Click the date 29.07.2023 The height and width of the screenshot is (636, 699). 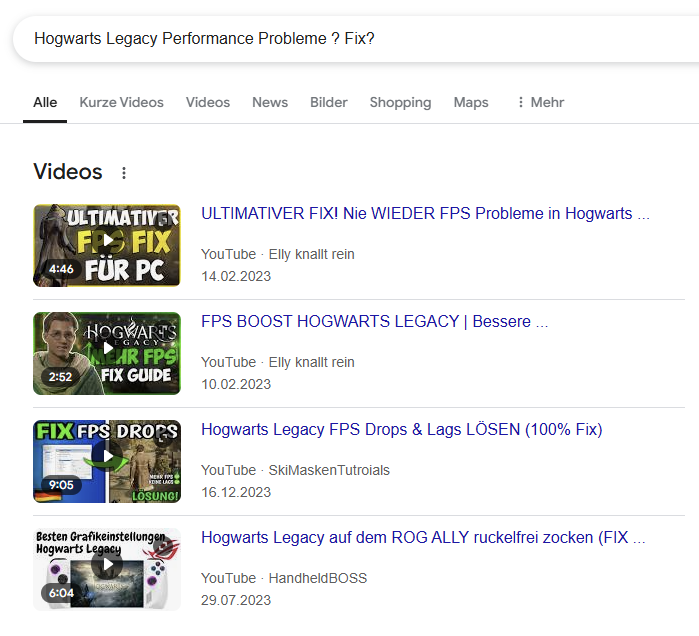pyautogui.click(x=236, y=600)
